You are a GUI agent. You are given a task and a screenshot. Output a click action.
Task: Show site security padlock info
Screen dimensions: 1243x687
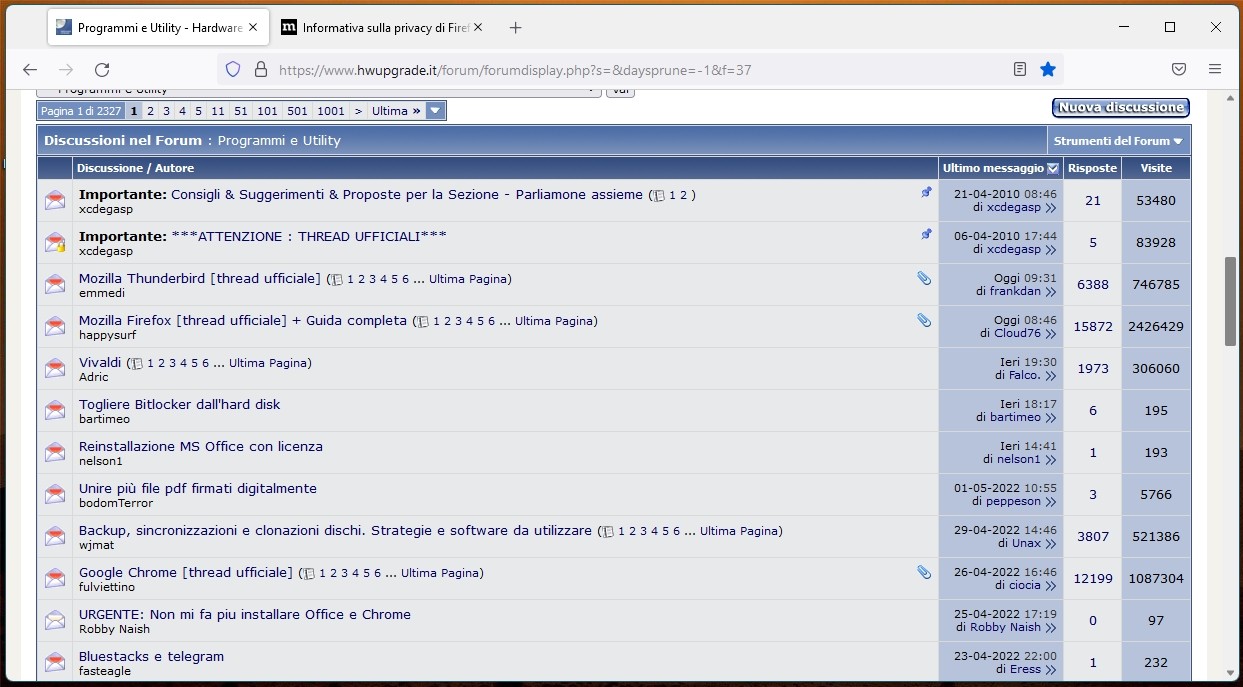tap(260, 69)
